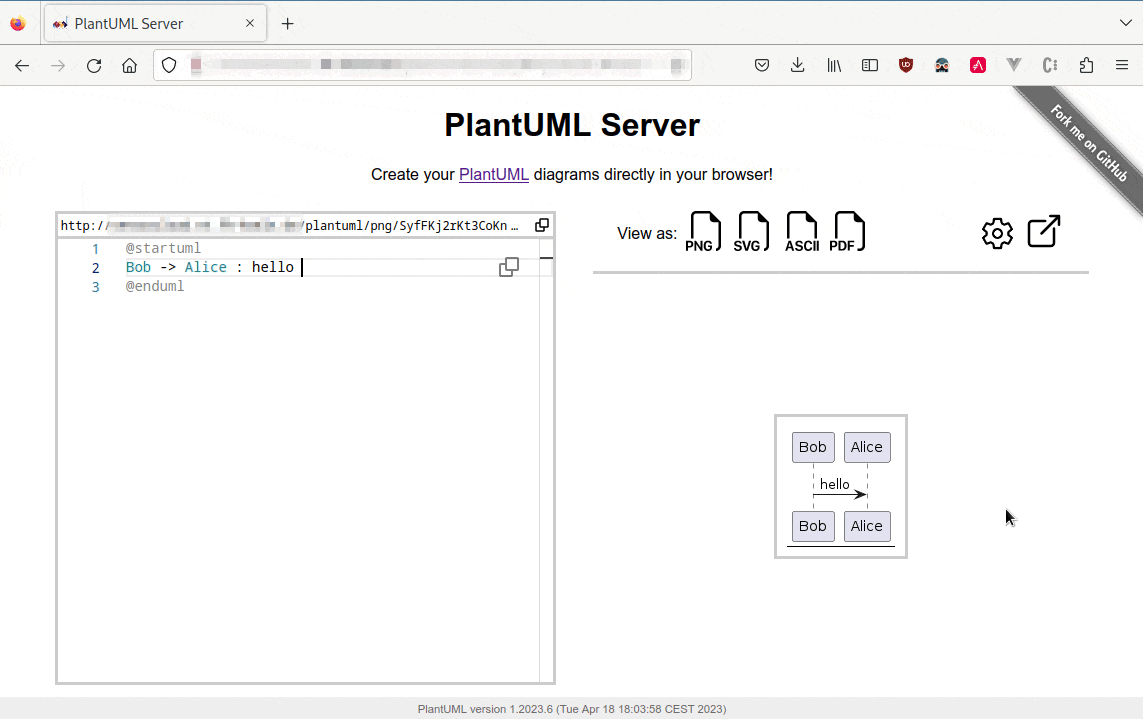Place cursor on @startuml line
This screenshot has width=1143, height=719.
(163, 248)
